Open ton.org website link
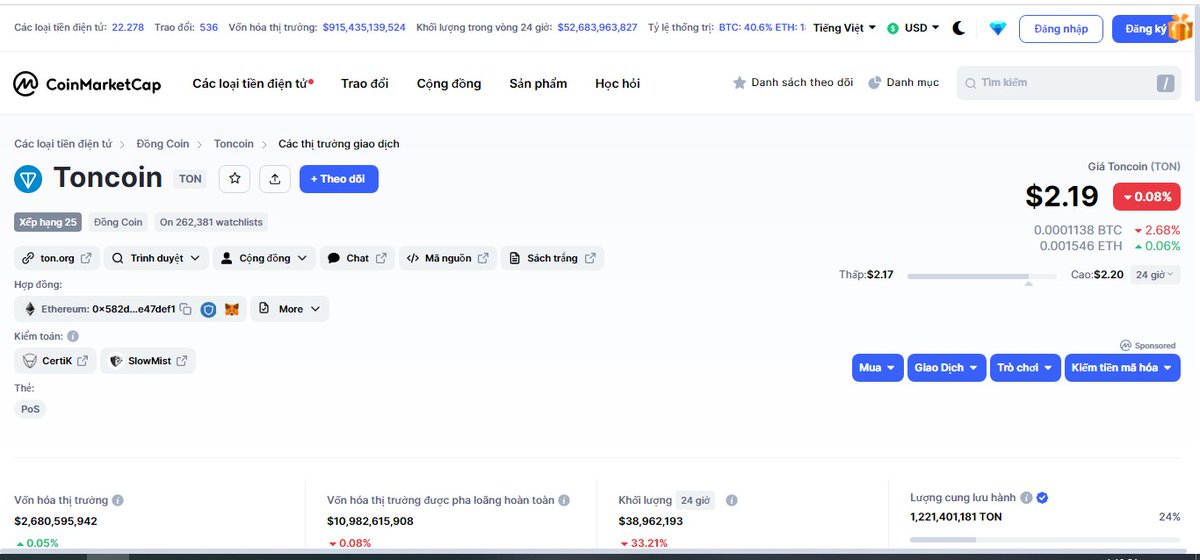The image size is (1200, 560). pos(57,258)
